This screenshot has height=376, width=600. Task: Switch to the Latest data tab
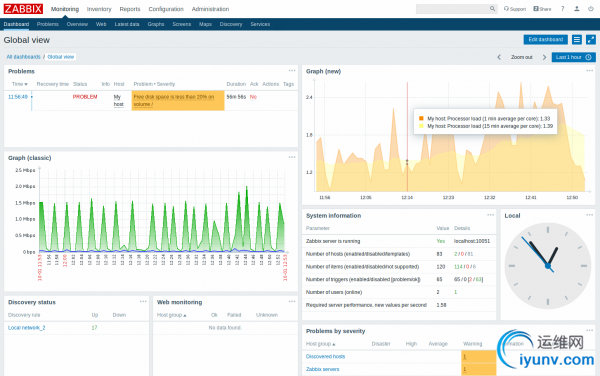pos(127,24)
